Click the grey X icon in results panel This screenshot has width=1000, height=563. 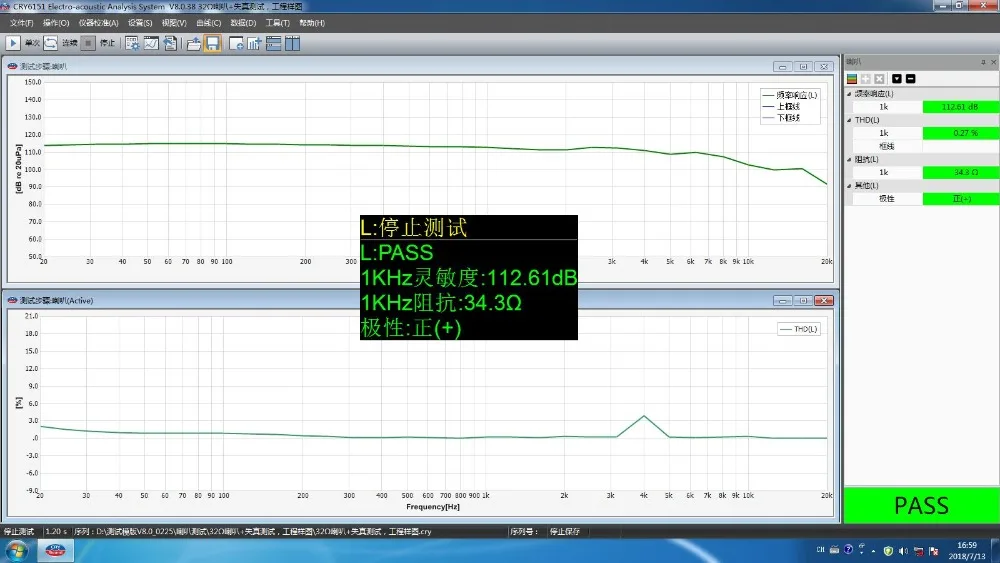pyautogui.click(x=879, y=78)
